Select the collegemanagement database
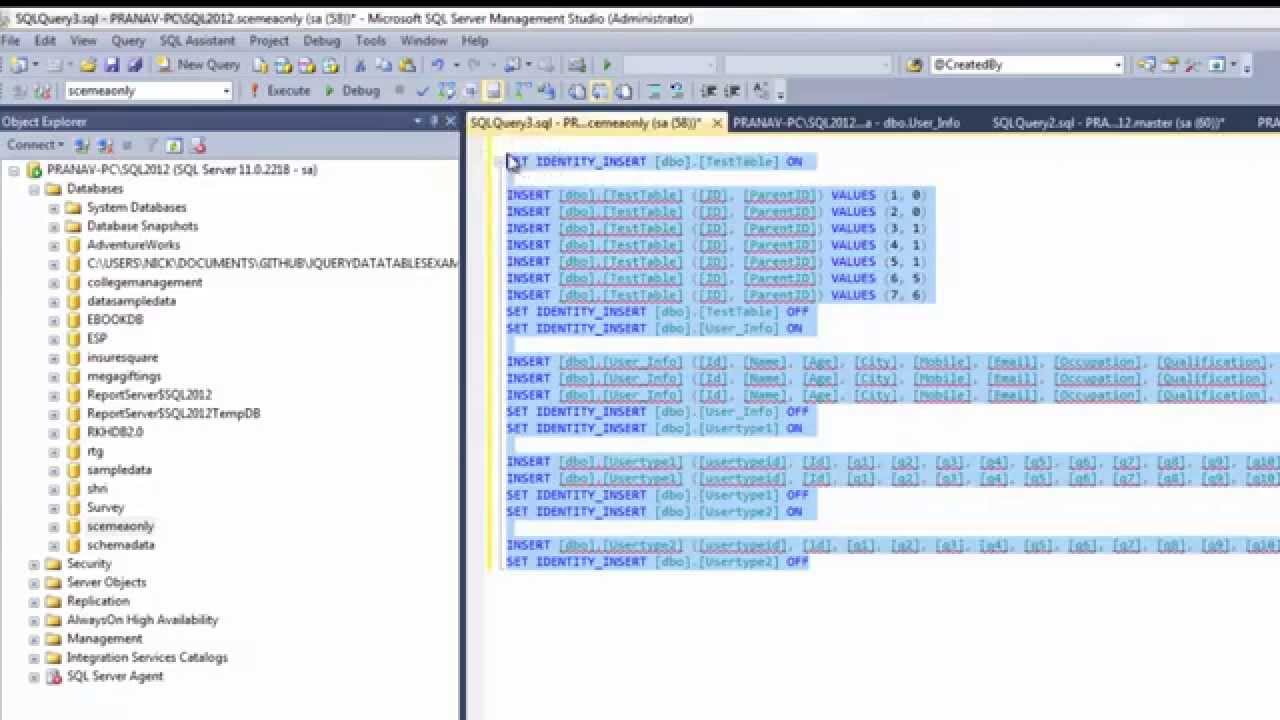This screenshot has width=1280, height=720. 144,282
